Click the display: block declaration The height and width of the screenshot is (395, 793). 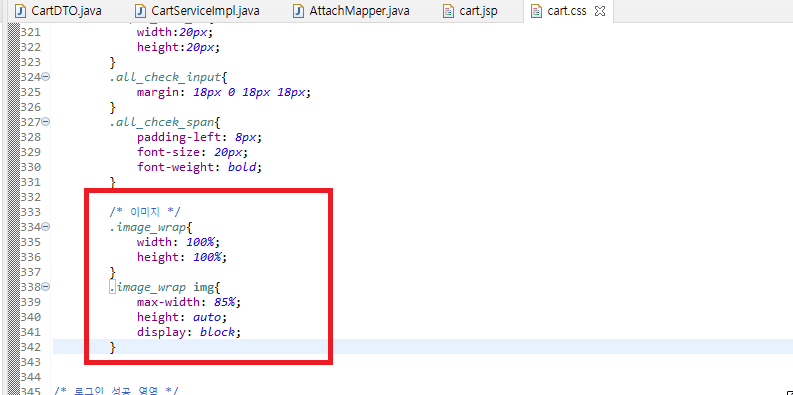tap(189, 332)
